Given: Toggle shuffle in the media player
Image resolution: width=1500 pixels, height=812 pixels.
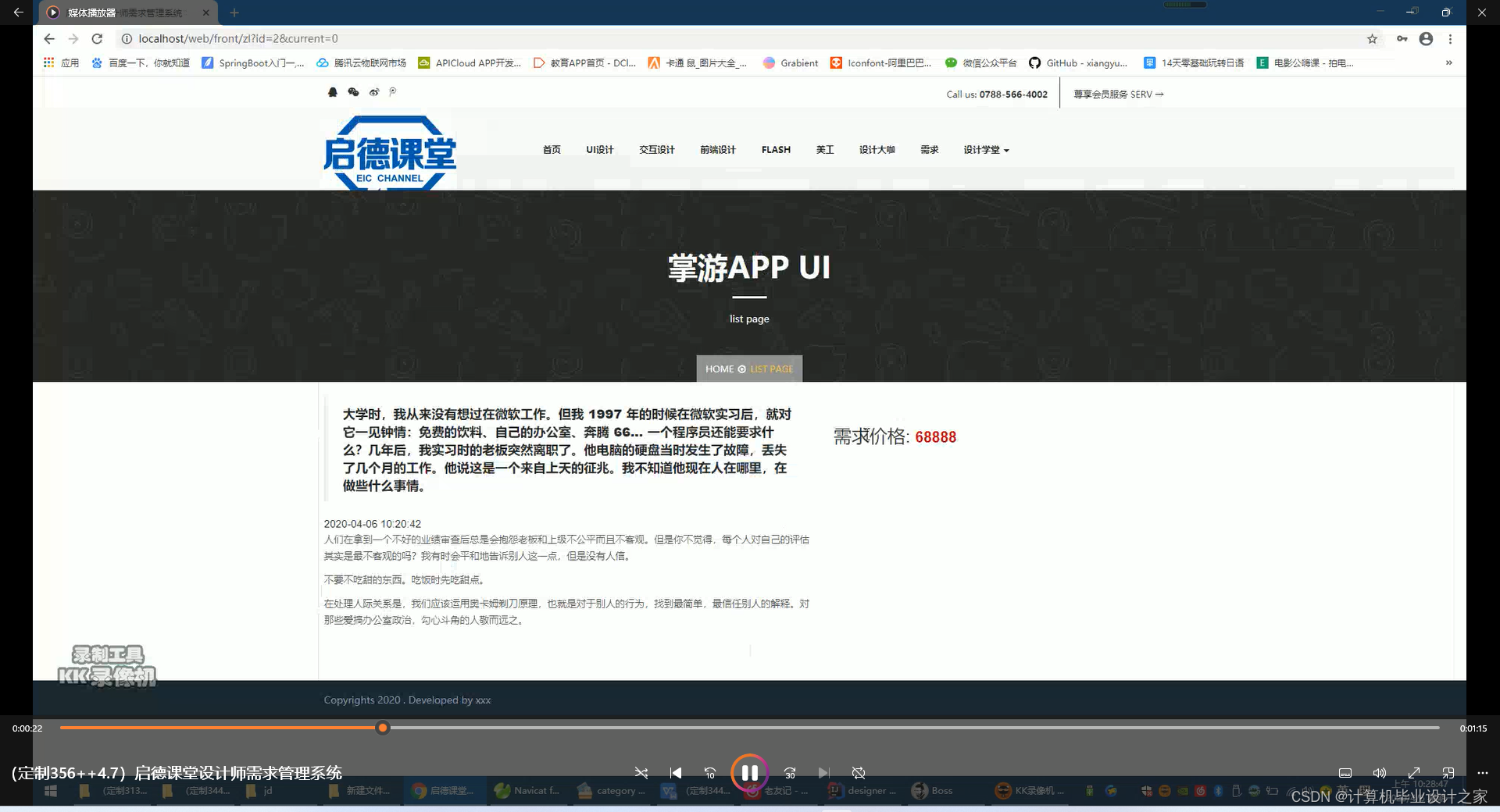Looking at the screenshot, I should pos(641,773).
